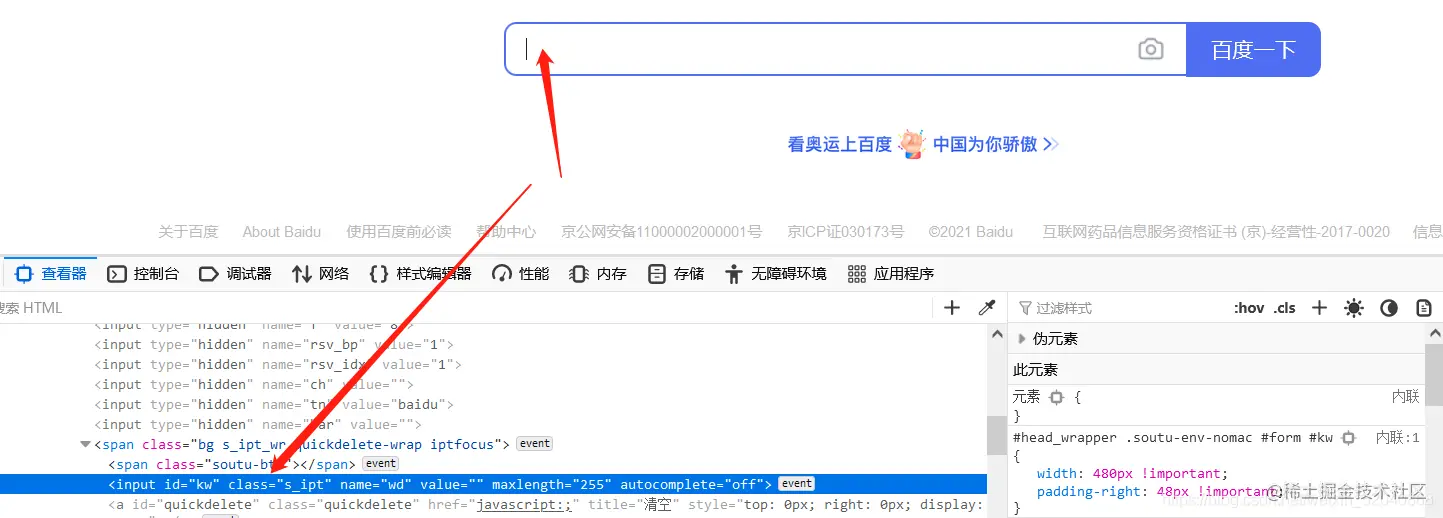Toggle print media simulation page icon
This screenshot has width=1443, height=518.
1424,308
